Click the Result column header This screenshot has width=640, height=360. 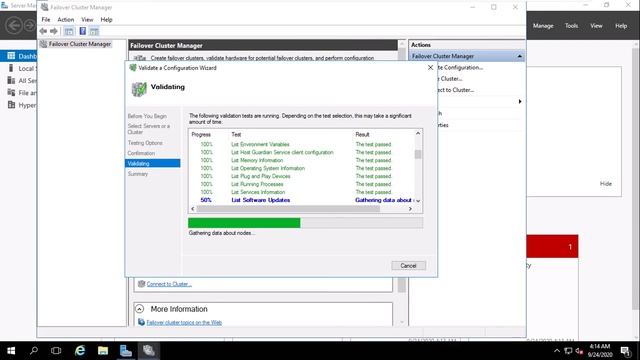(362, 134)
